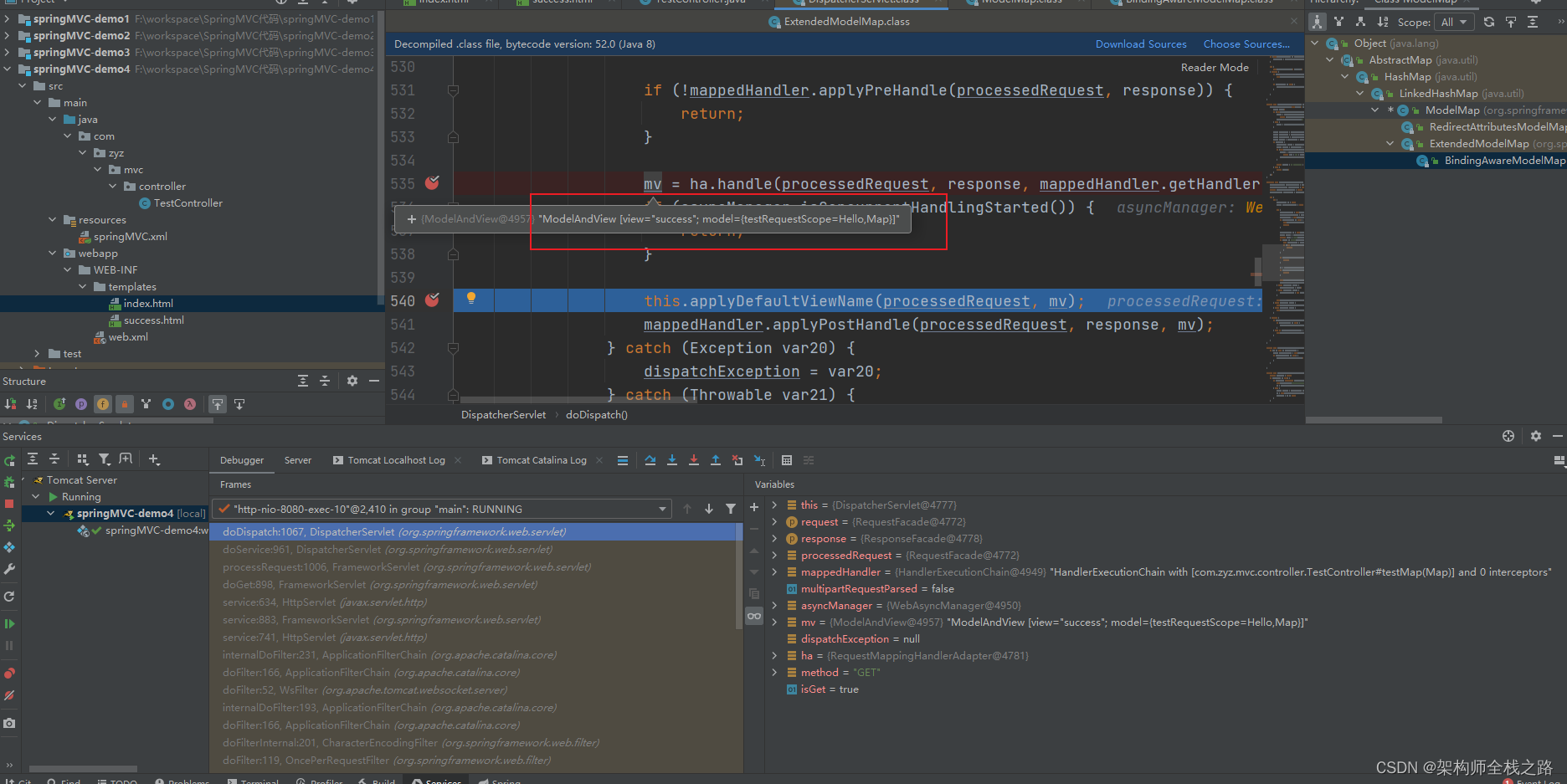Collapse the Running node in Services
Image resolution: width=1567 pixels, height=784 pixels.
[36, 497]
